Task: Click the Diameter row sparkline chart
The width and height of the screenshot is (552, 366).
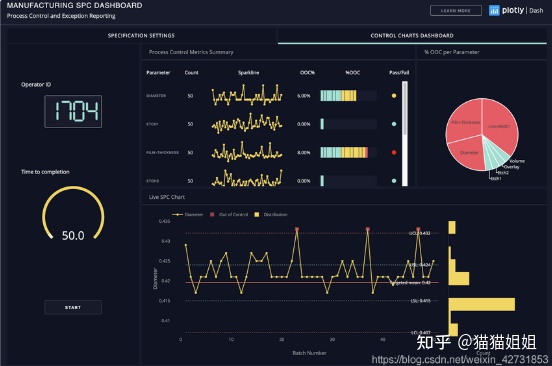Action: pyautogui.click(x=247, y=95)
